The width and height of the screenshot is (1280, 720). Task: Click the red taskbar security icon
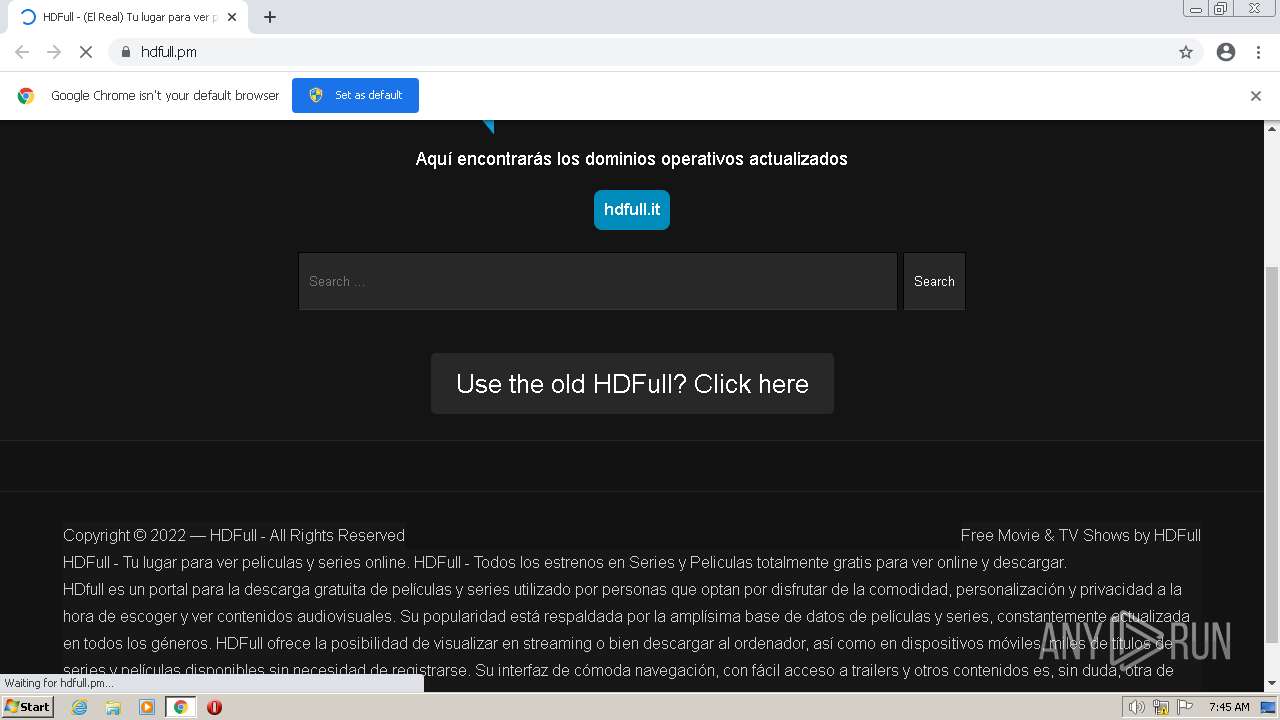214,707
